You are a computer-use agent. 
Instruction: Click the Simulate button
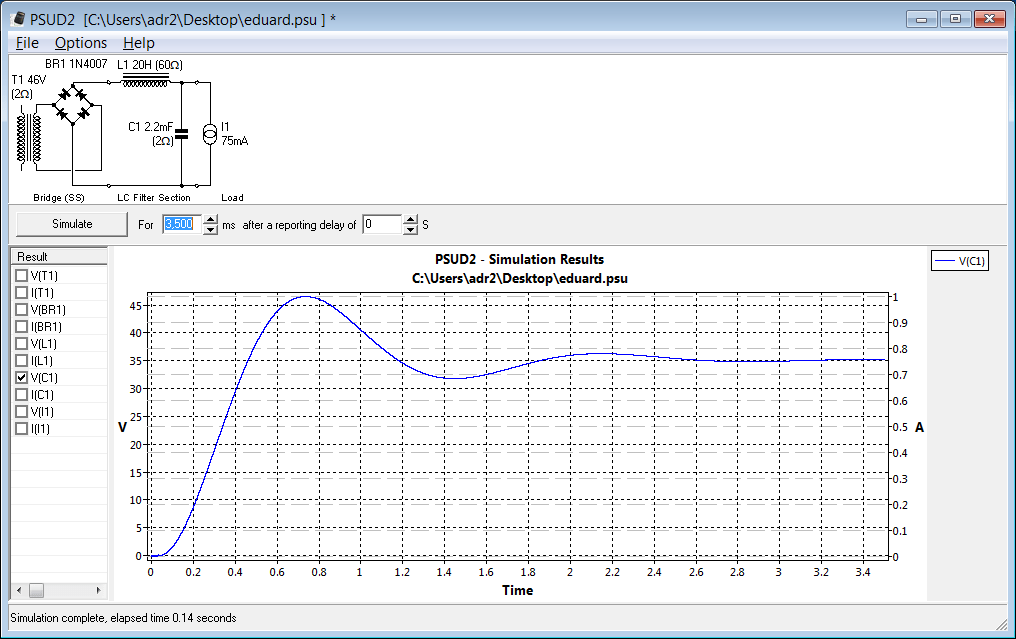(72, 224)
